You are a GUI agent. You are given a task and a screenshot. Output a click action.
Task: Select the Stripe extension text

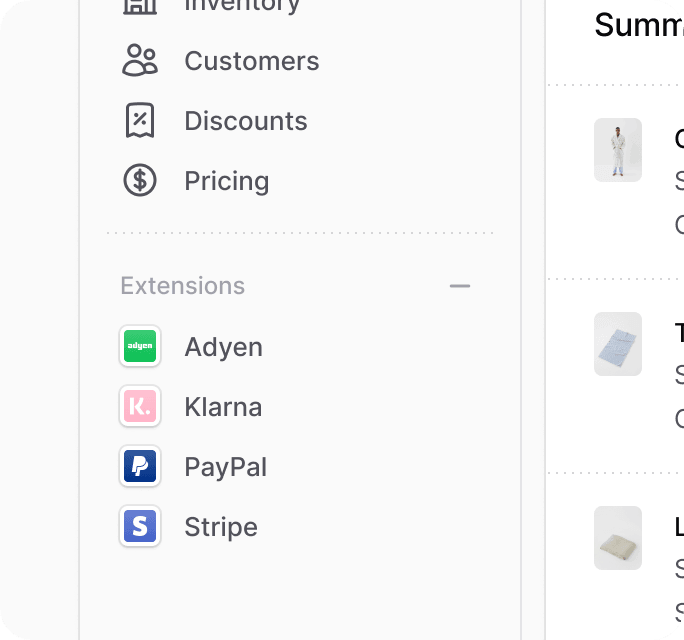(x=221, y=527)
